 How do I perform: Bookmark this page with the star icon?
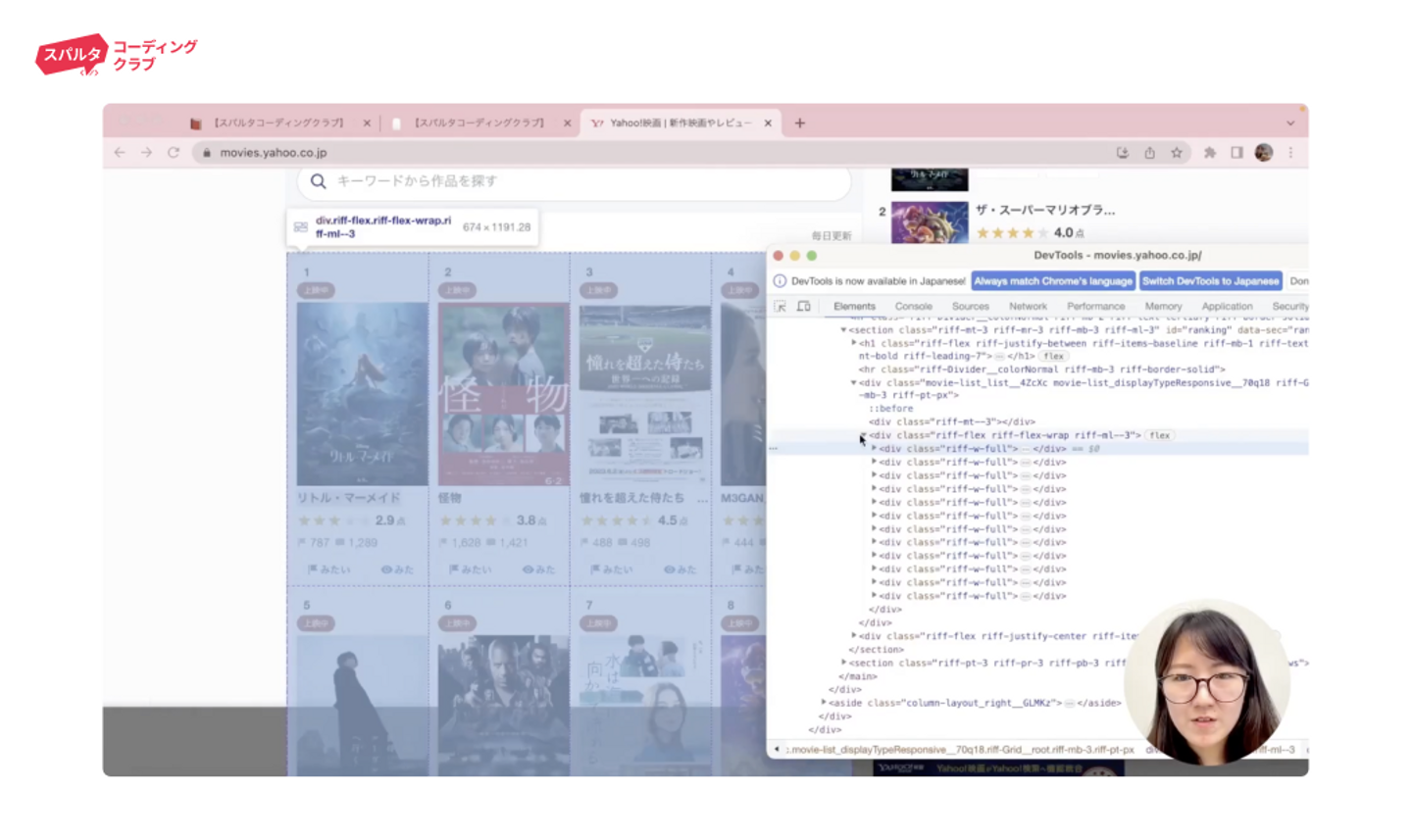pyautogui.click(x=1177, y=153)
